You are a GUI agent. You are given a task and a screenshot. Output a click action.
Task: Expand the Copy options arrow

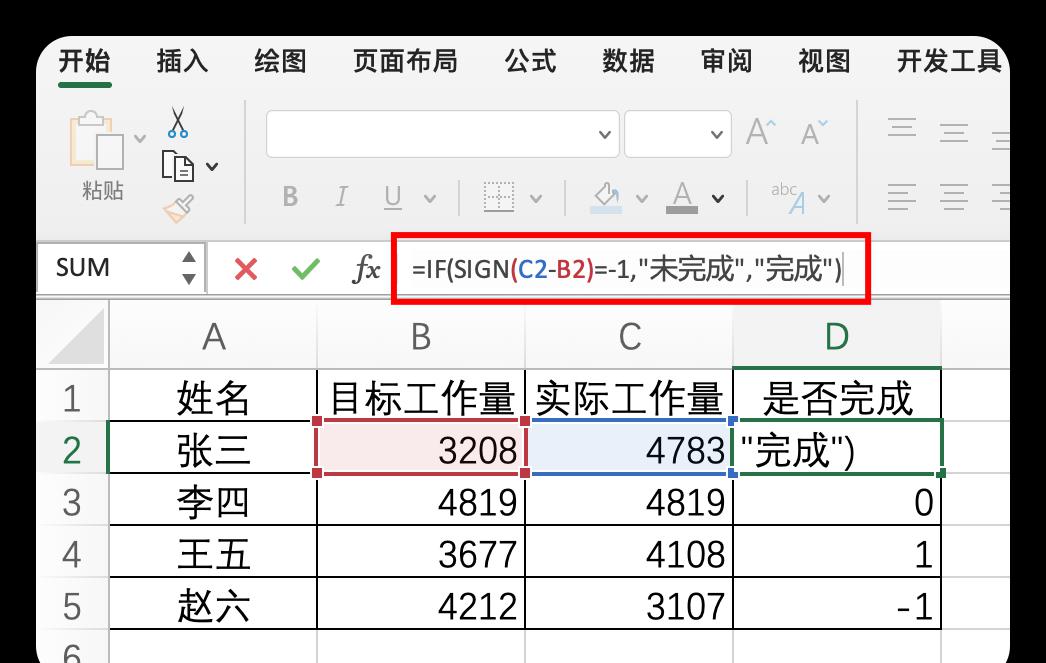pos(212,166)
